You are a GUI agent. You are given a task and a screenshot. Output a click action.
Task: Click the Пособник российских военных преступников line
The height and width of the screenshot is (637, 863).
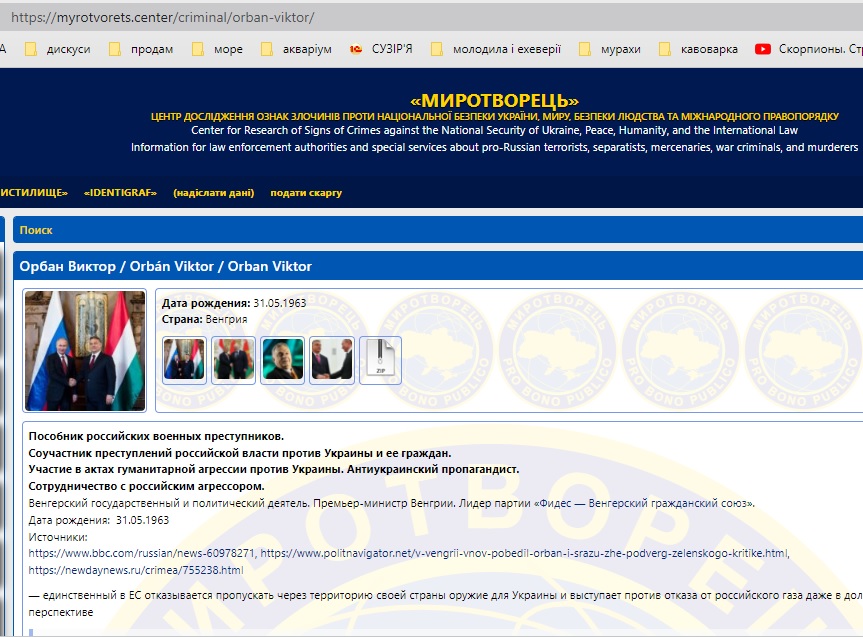pyautogui.click(x=156, y=437)
